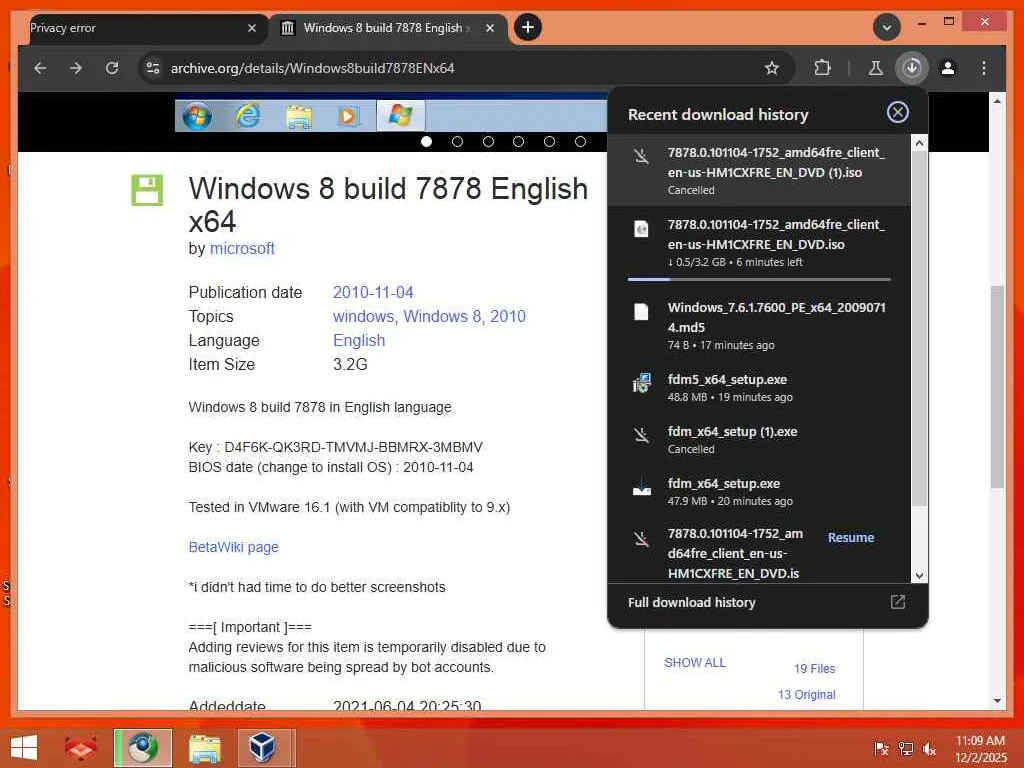Select the third screenshot carousel dot

click(488, 141)
